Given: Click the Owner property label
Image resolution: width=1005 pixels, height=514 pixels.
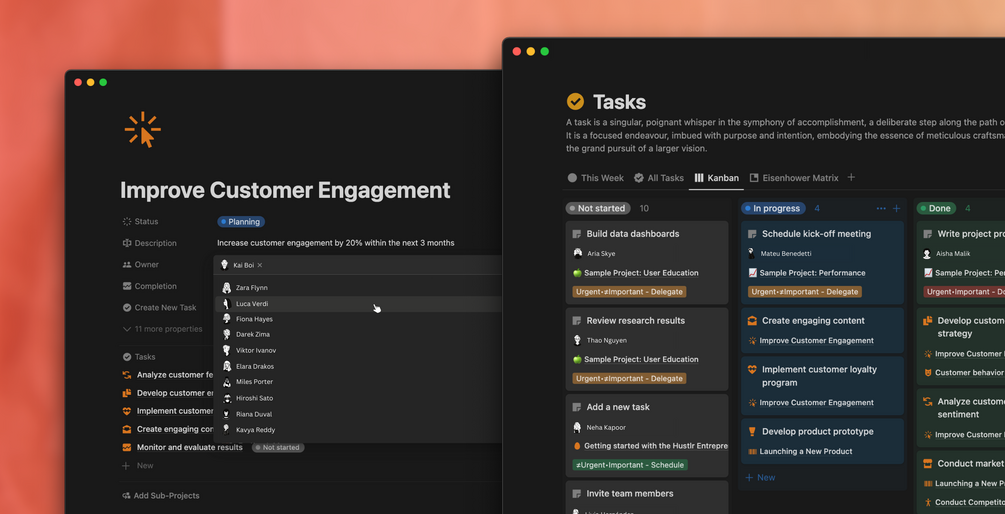Looking at the screenshot, I should click(140, 264).
